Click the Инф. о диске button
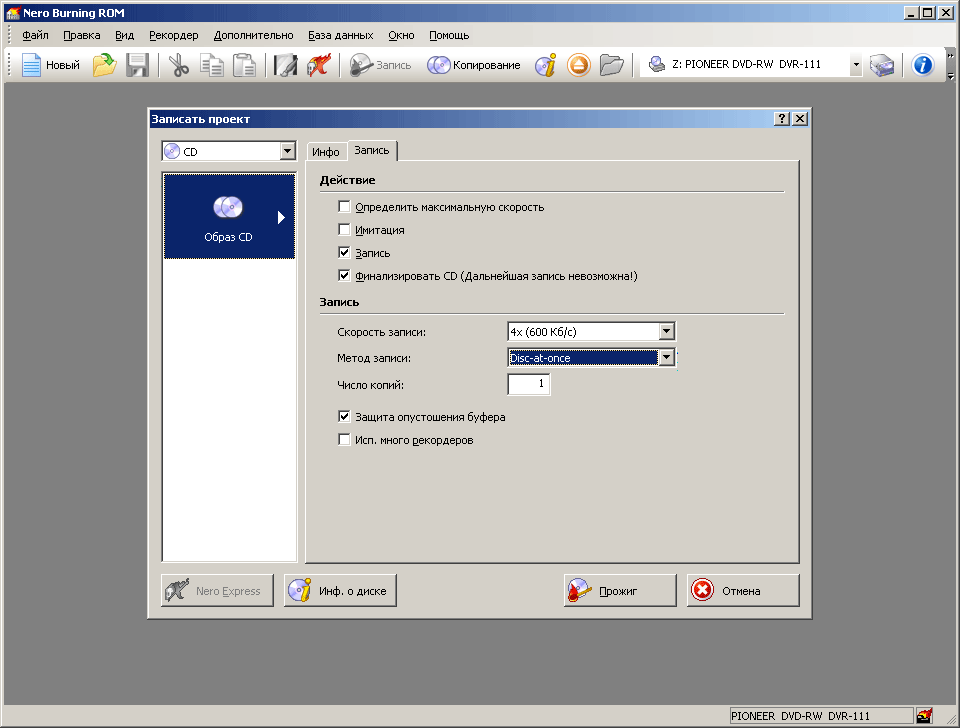 (x=340, y=590)
